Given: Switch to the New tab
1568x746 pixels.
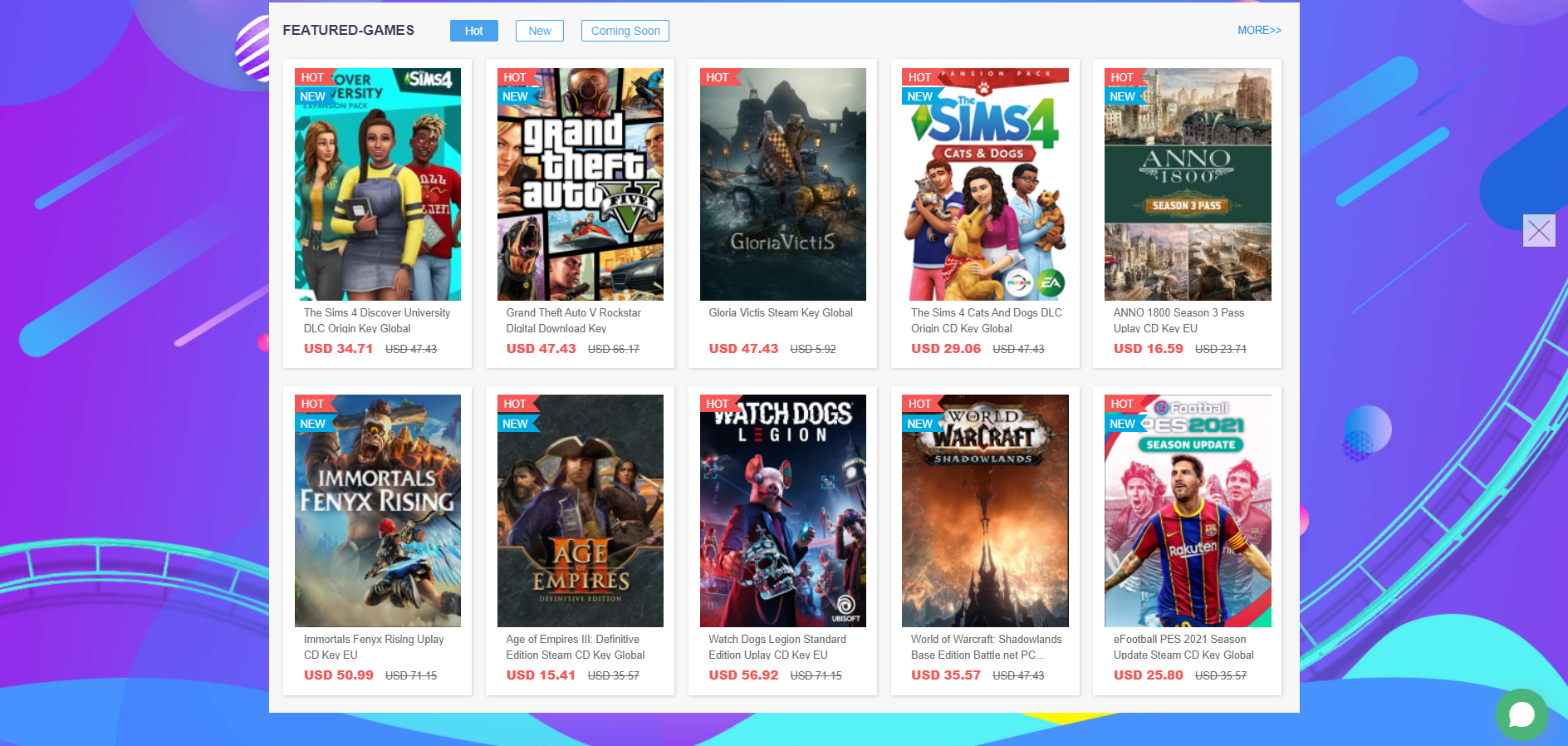Looking at the screenshot, I should (539, 31).
